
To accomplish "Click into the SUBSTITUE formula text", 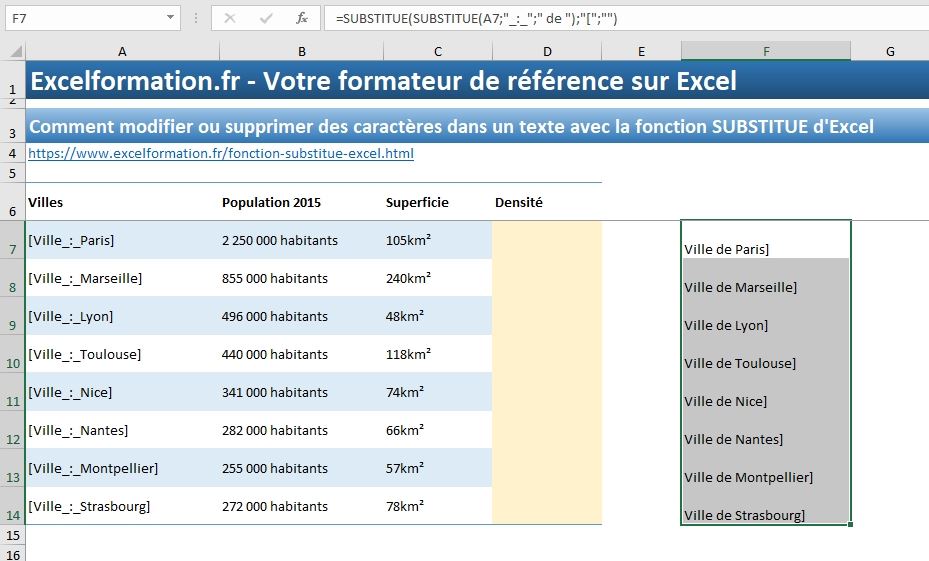I will pyautogui.click(x=480, y=19).
